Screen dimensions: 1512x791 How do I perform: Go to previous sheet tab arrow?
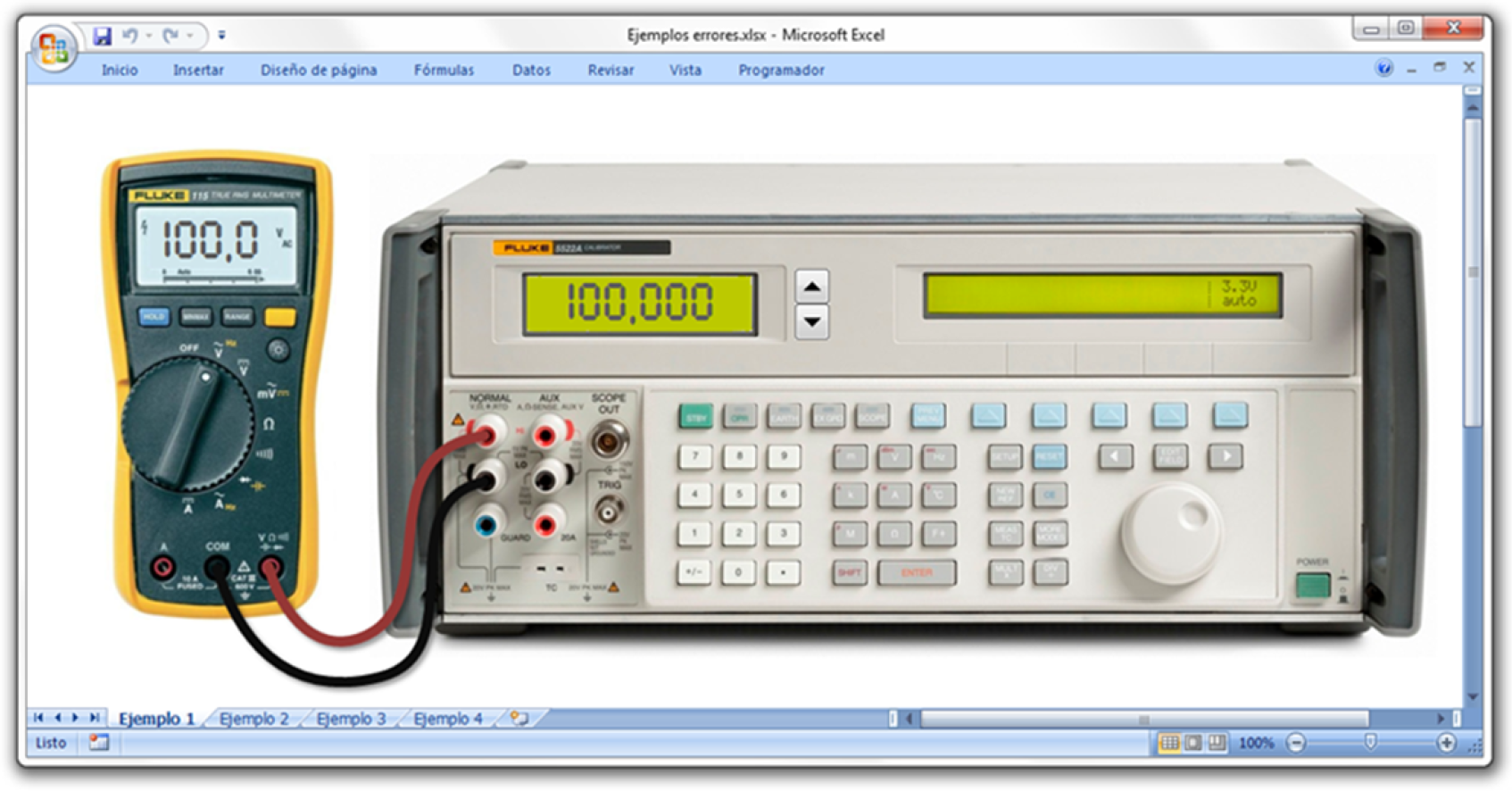click(58, 718)
